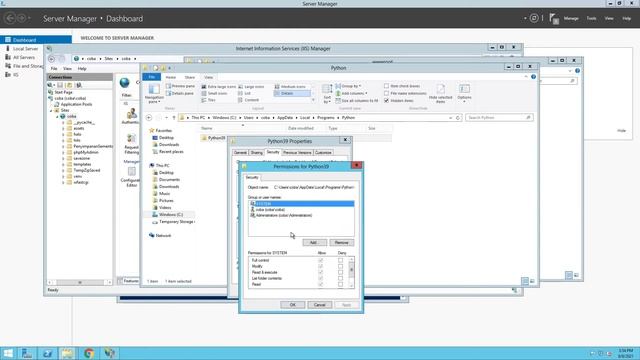Select Small icons layout
The width and height of the screenshot is (640, 360).
(215, 93)
